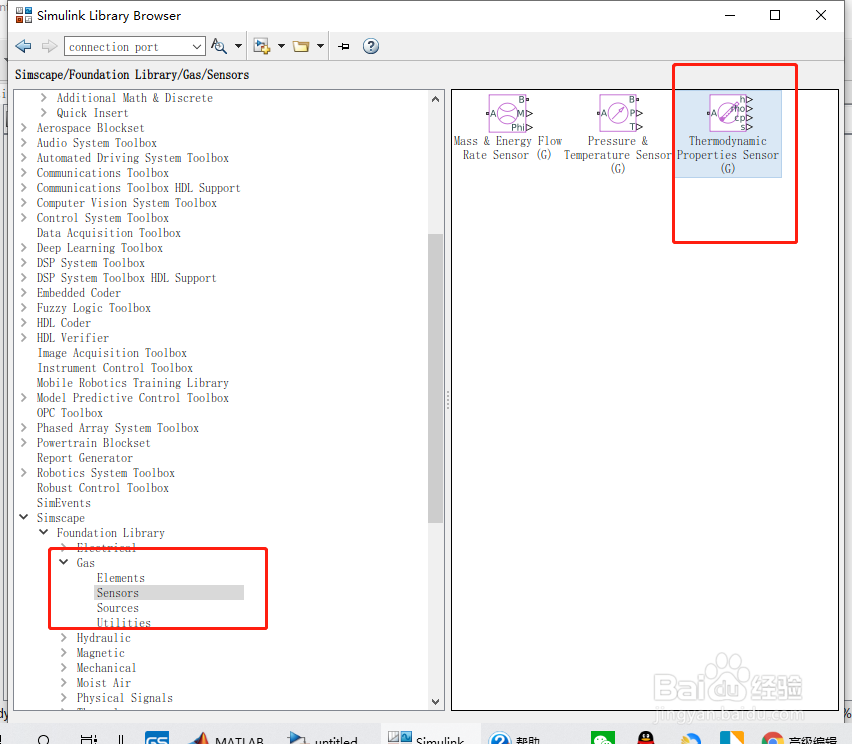Expand HDL Coder node
852x744 pixels.
pyautogui.click(x=23, y=323)
